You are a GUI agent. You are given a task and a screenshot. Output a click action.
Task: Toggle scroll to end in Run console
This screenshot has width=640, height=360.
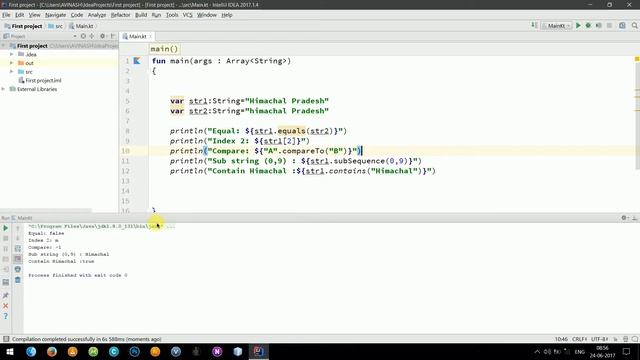point(18,259)
